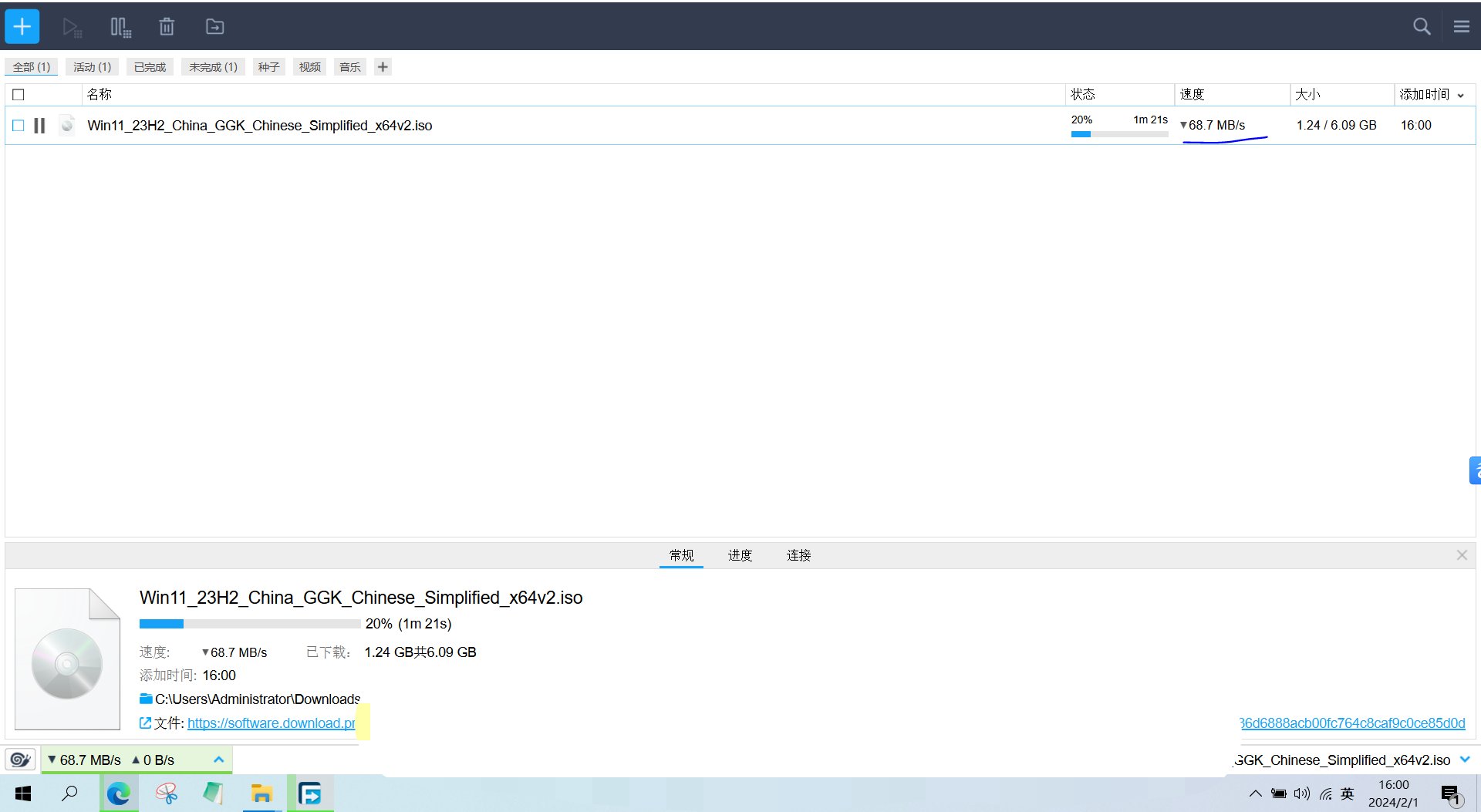This screenshot has width=1481, height=812.
Task: Tick the select-all checkbox in header
Action: point(19,95)
